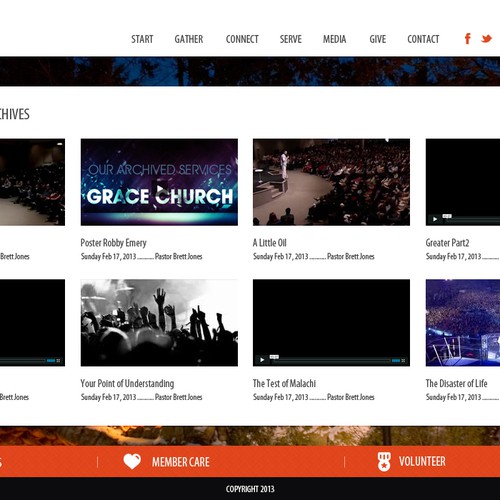The width and height of the screenshot is (500, 500).
Task: Open the SERVE menu item
Action: [x=291, y=39]
